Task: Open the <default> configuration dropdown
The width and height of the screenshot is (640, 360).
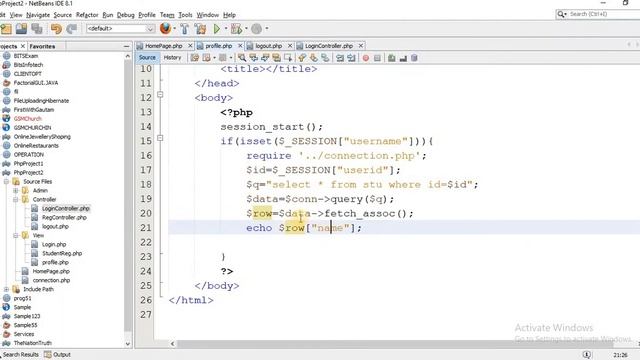Action: 120,29
